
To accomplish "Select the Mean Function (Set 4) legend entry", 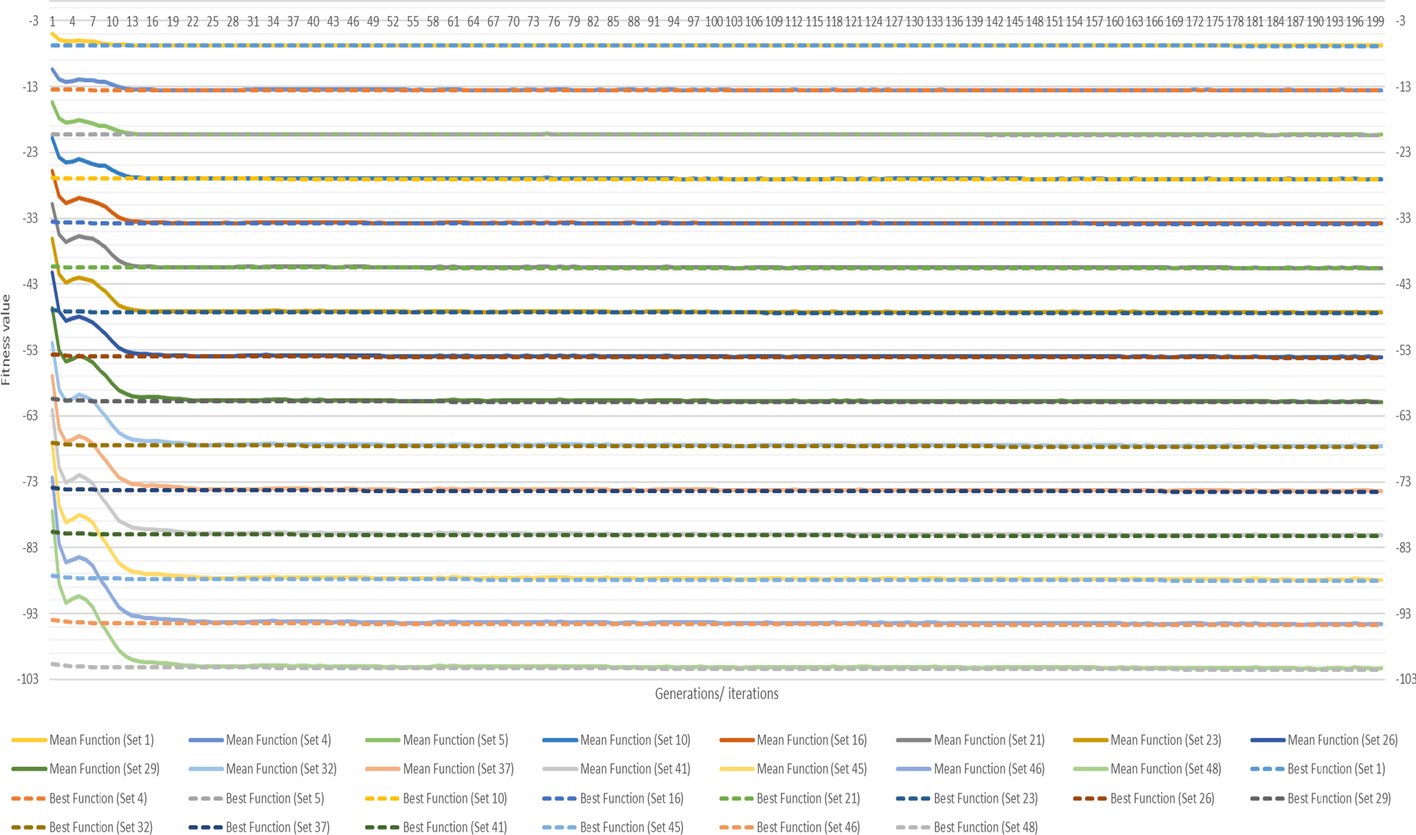I will click(260, 740).
